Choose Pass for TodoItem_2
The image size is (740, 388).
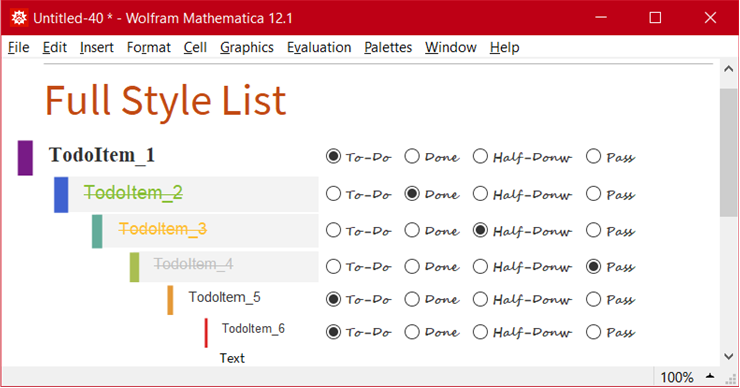click(593, 194)
